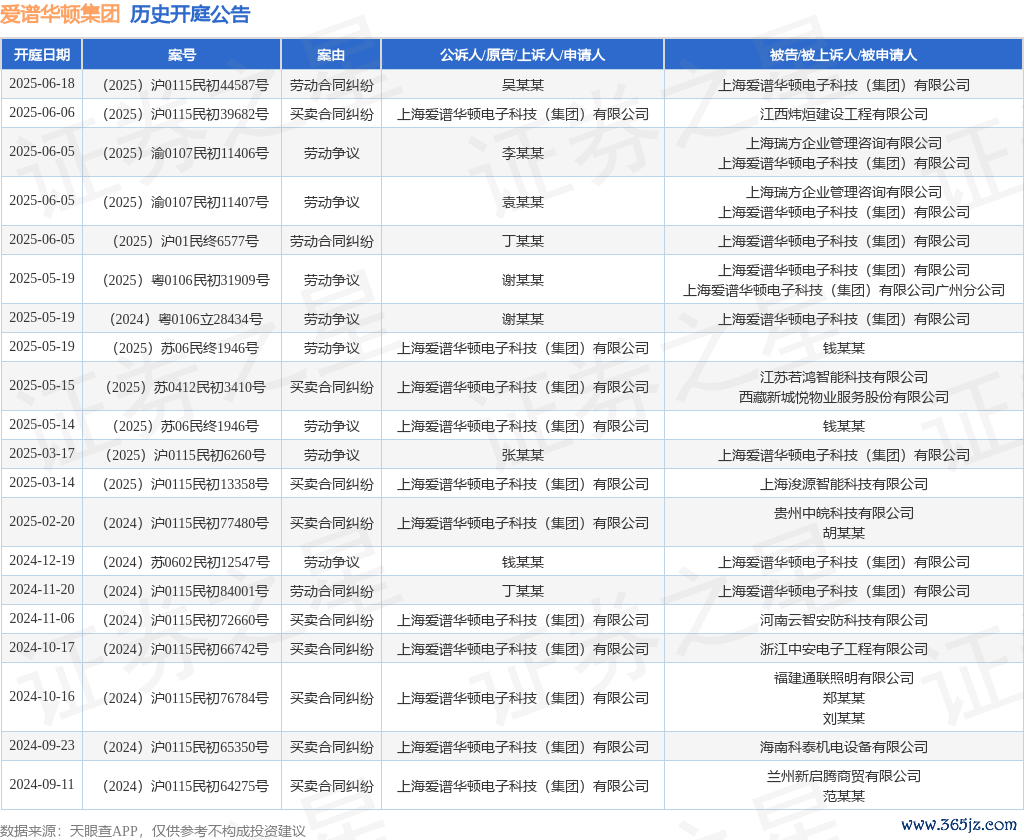Click defendant 郑某某
The height and width of the screenshot is (840, 1024).
(844, 698)
